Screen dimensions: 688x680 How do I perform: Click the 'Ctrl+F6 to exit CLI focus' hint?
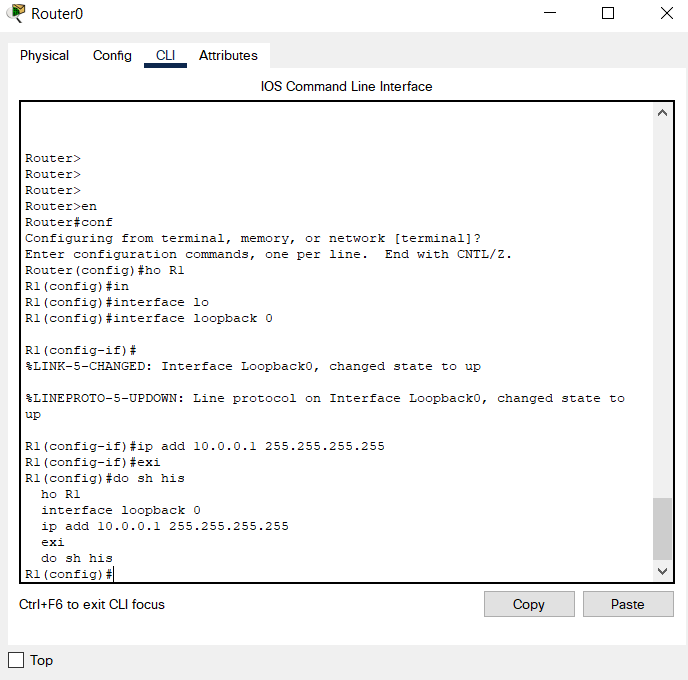tap(92, 604)
